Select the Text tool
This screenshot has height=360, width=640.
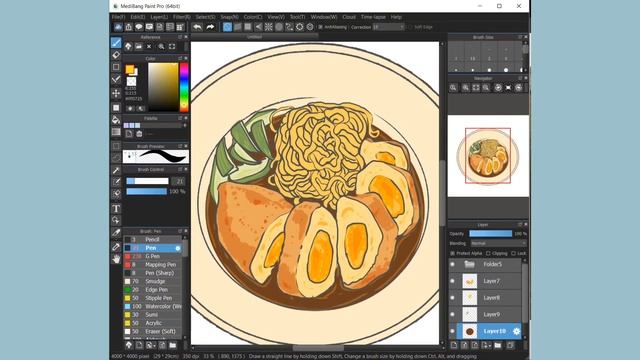point(116,209)
